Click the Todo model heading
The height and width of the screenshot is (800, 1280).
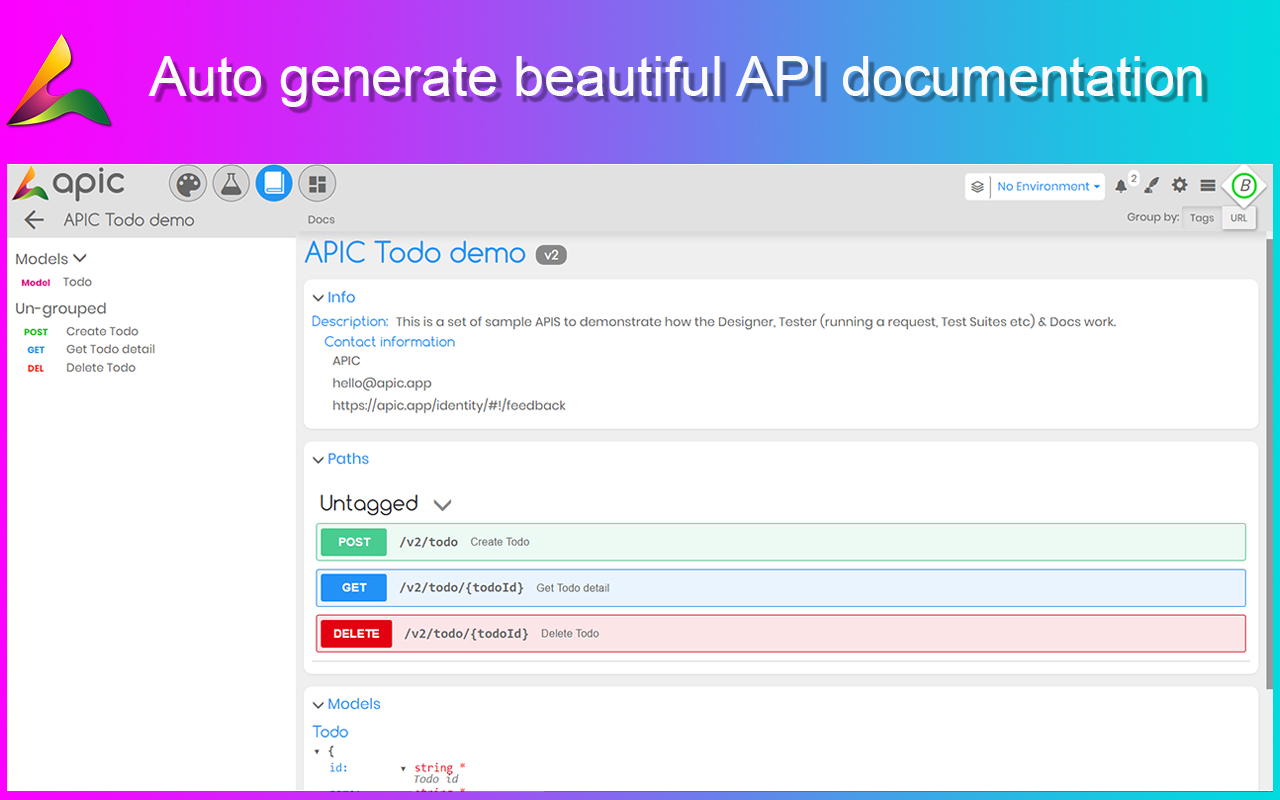click(330, 732)
